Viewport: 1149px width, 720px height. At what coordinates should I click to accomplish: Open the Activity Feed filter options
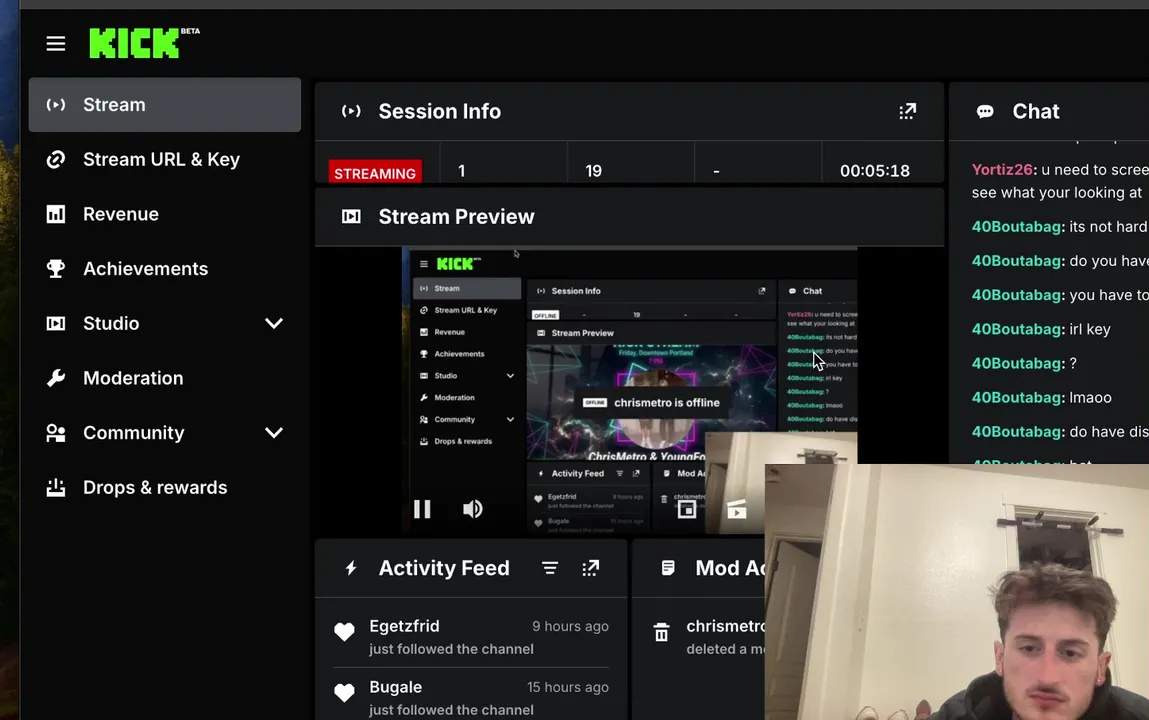(550, 568)
